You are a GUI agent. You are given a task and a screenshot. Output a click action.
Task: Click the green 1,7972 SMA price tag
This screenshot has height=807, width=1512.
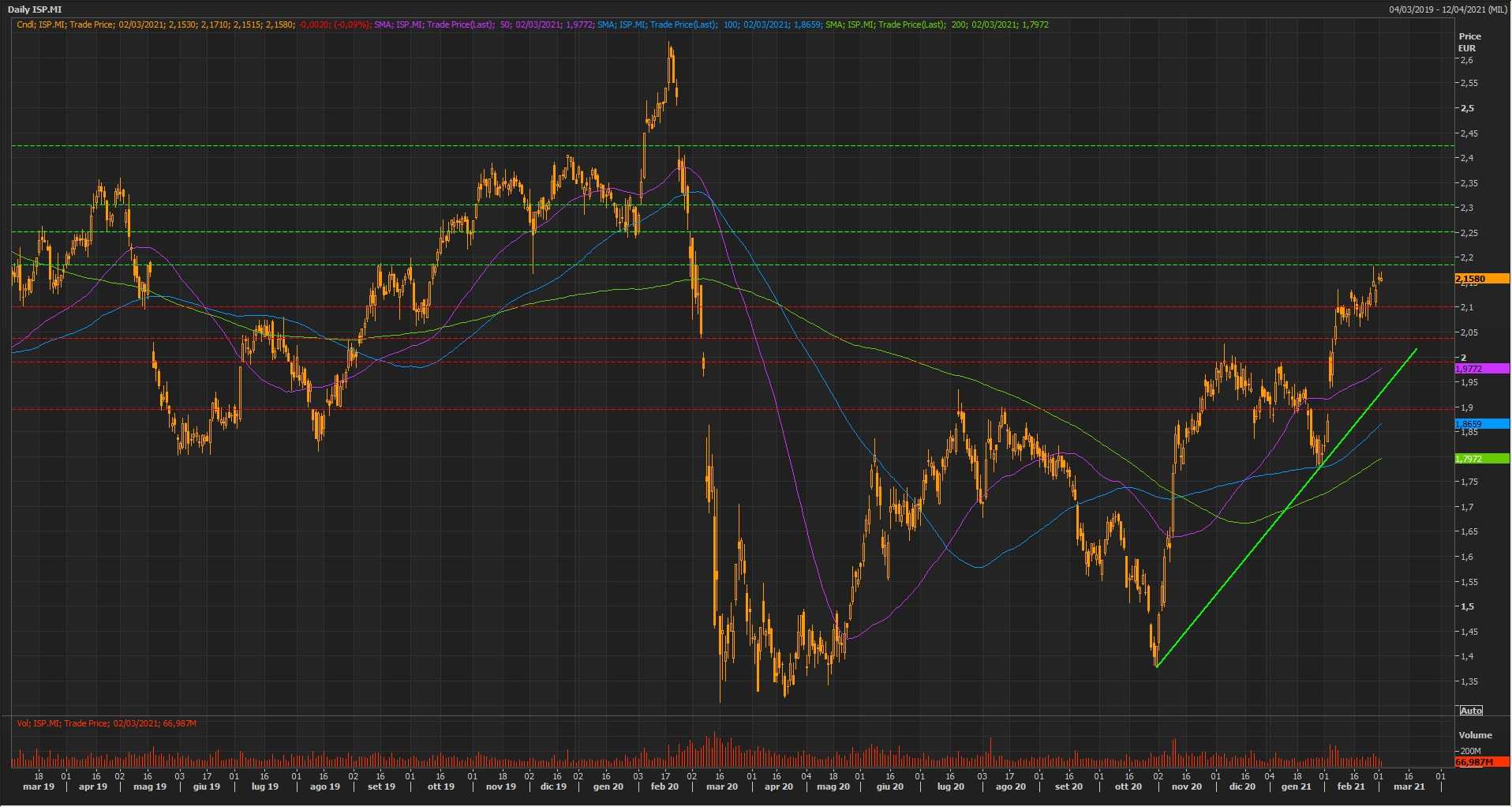1480,459
